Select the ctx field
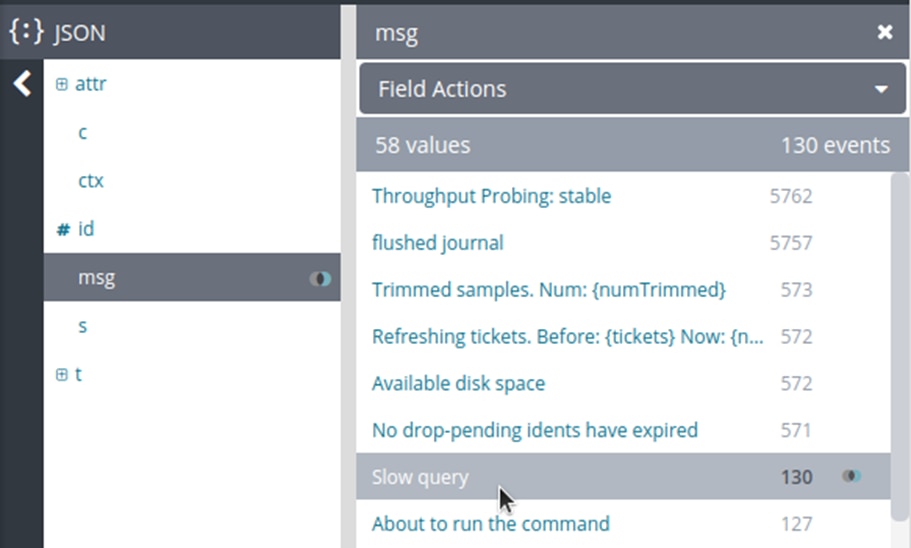Viewport: 911px width, 548px height. click(91, 181)
